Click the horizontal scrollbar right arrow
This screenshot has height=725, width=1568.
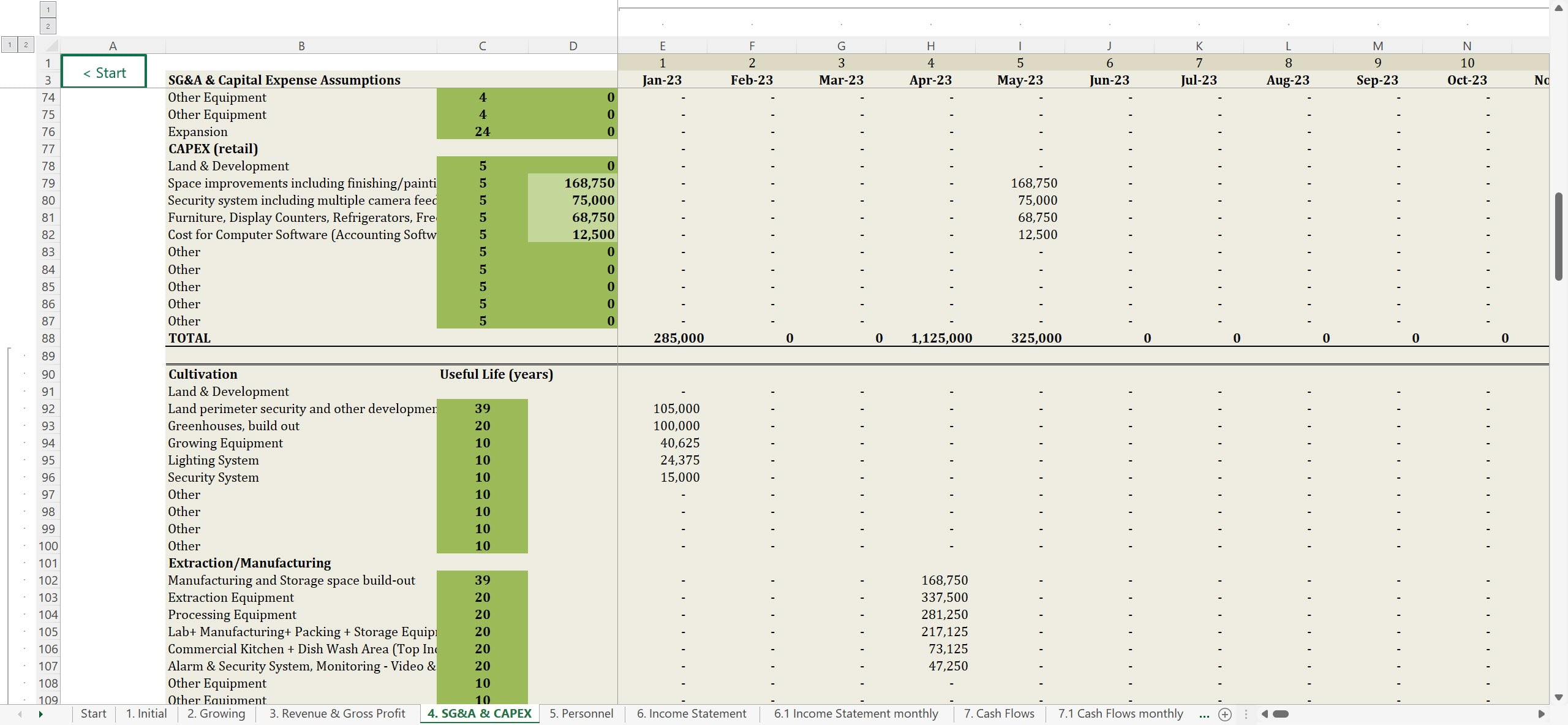point(1541,714)
